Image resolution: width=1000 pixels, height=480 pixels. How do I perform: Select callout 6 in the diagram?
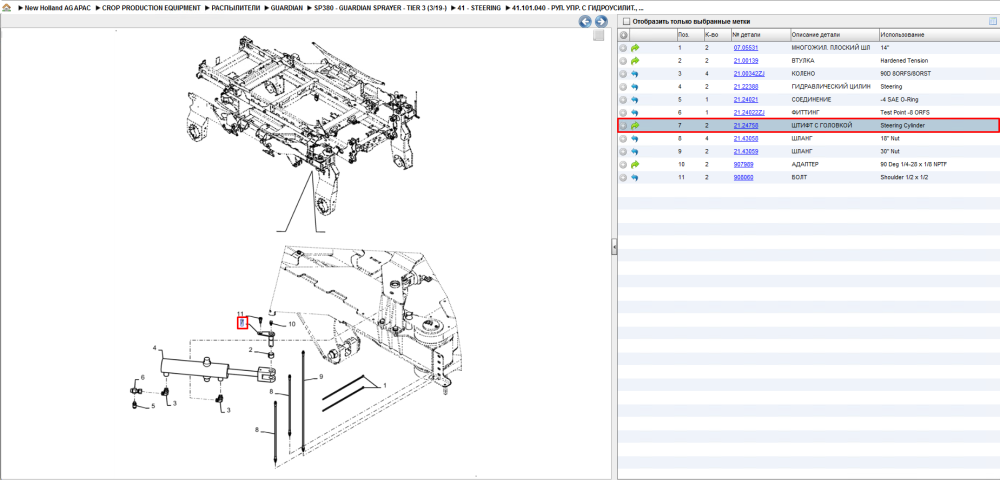click(x=143, y=378)
